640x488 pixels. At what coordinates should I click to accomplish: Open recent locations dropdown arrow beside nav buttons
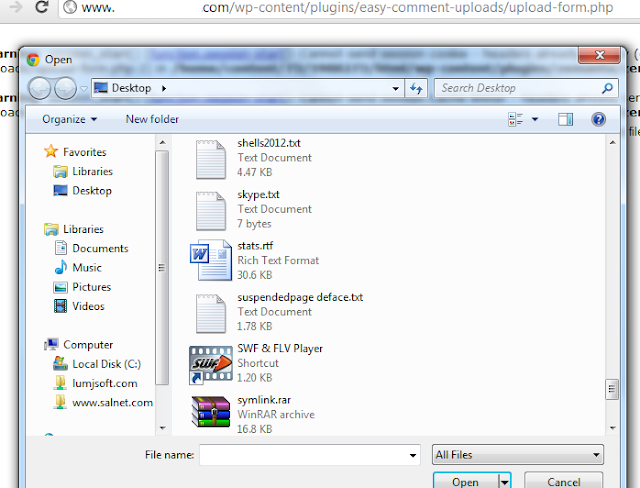click(84, 88)
